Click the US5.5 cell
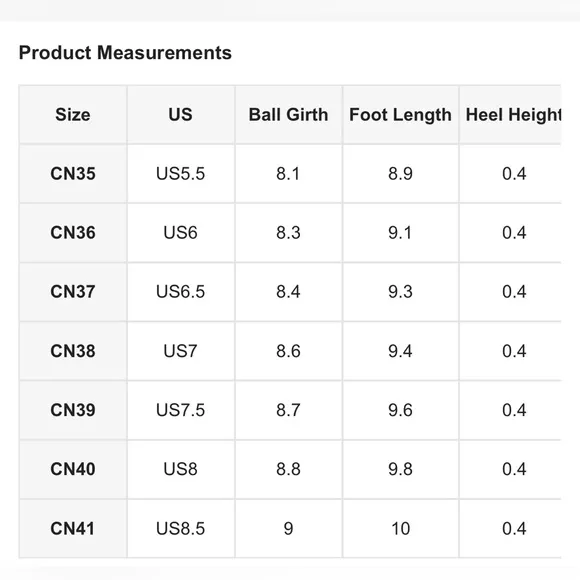This screenshot has width=580, height=580. tap(181, 174)
